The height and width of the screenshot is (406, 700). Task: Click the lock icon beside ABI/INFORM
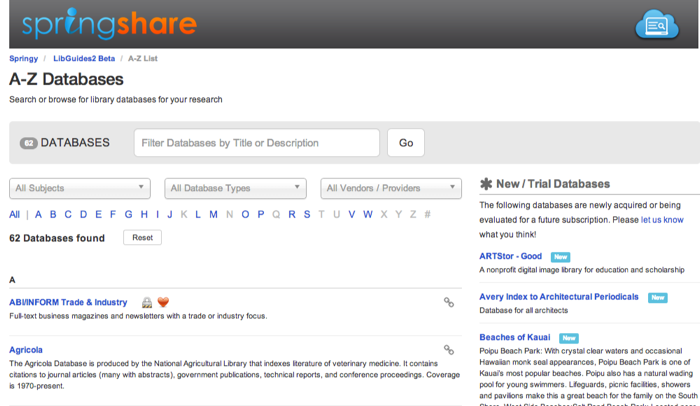[147, 303]
